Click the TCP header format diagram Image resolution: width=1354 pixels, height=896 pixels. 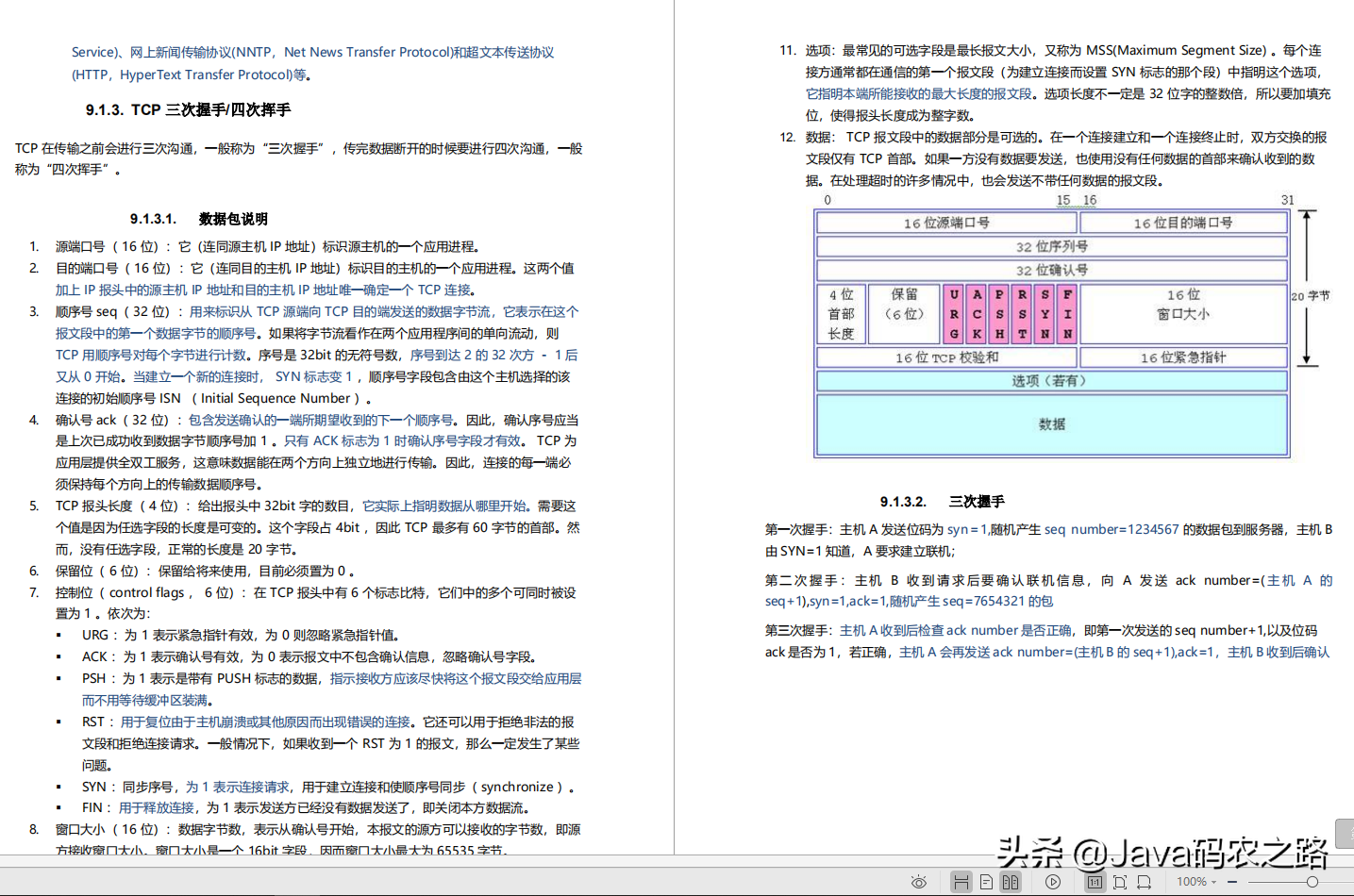pyautogui.click(x=1052, y=330)
